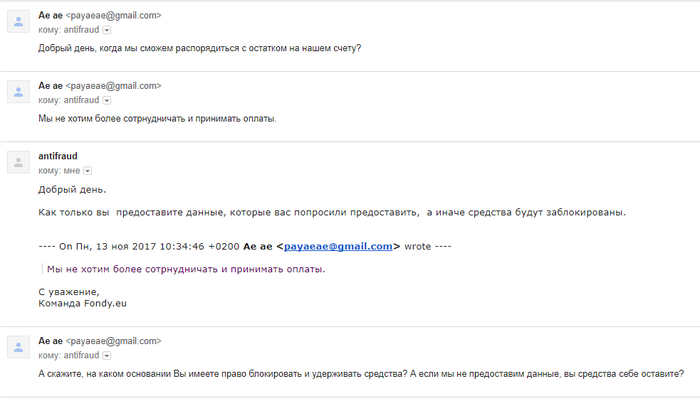Open the payaeae@gmail.com link in the quoted header
This screenshot has height=401, width=700.
pos(338,246)
